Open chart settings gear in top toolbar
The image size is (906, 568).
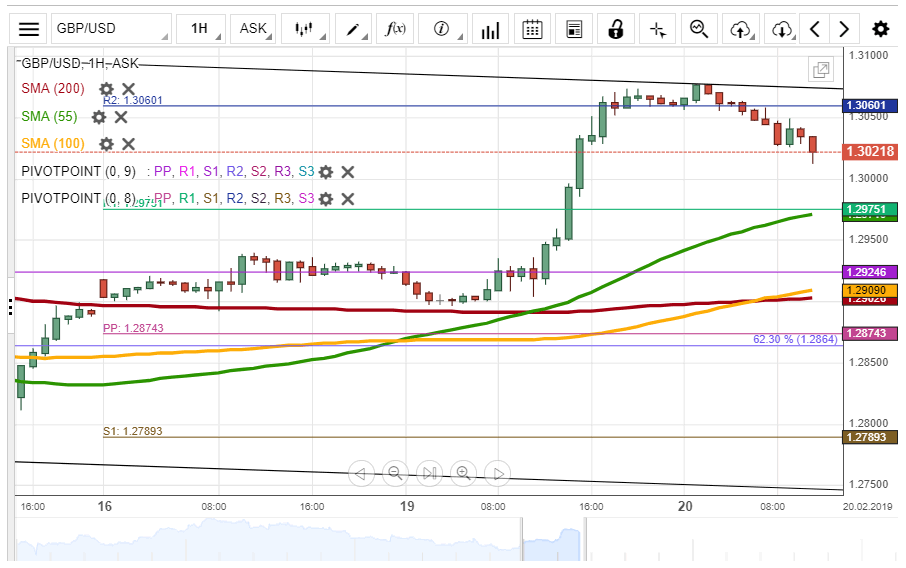[880, 29]
